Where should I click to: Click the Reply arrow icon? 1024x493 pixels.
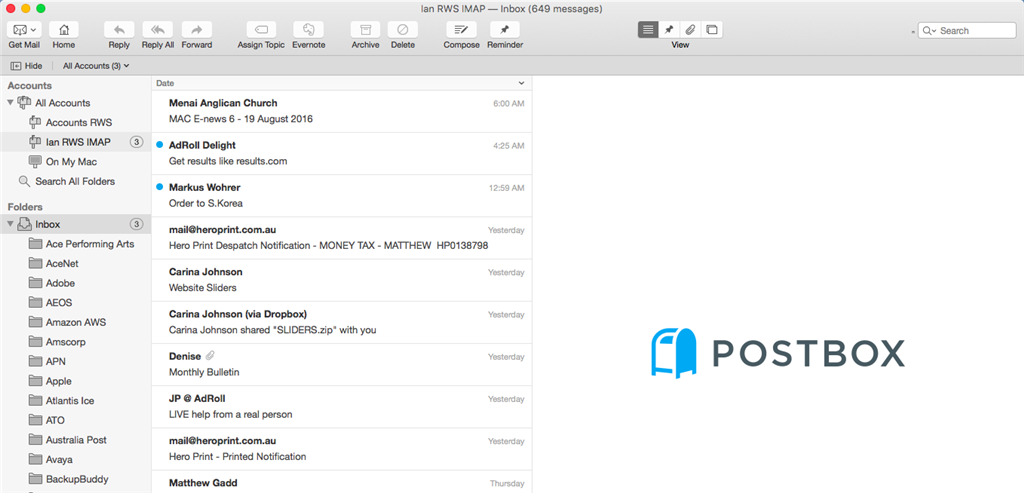pos(119,30)
